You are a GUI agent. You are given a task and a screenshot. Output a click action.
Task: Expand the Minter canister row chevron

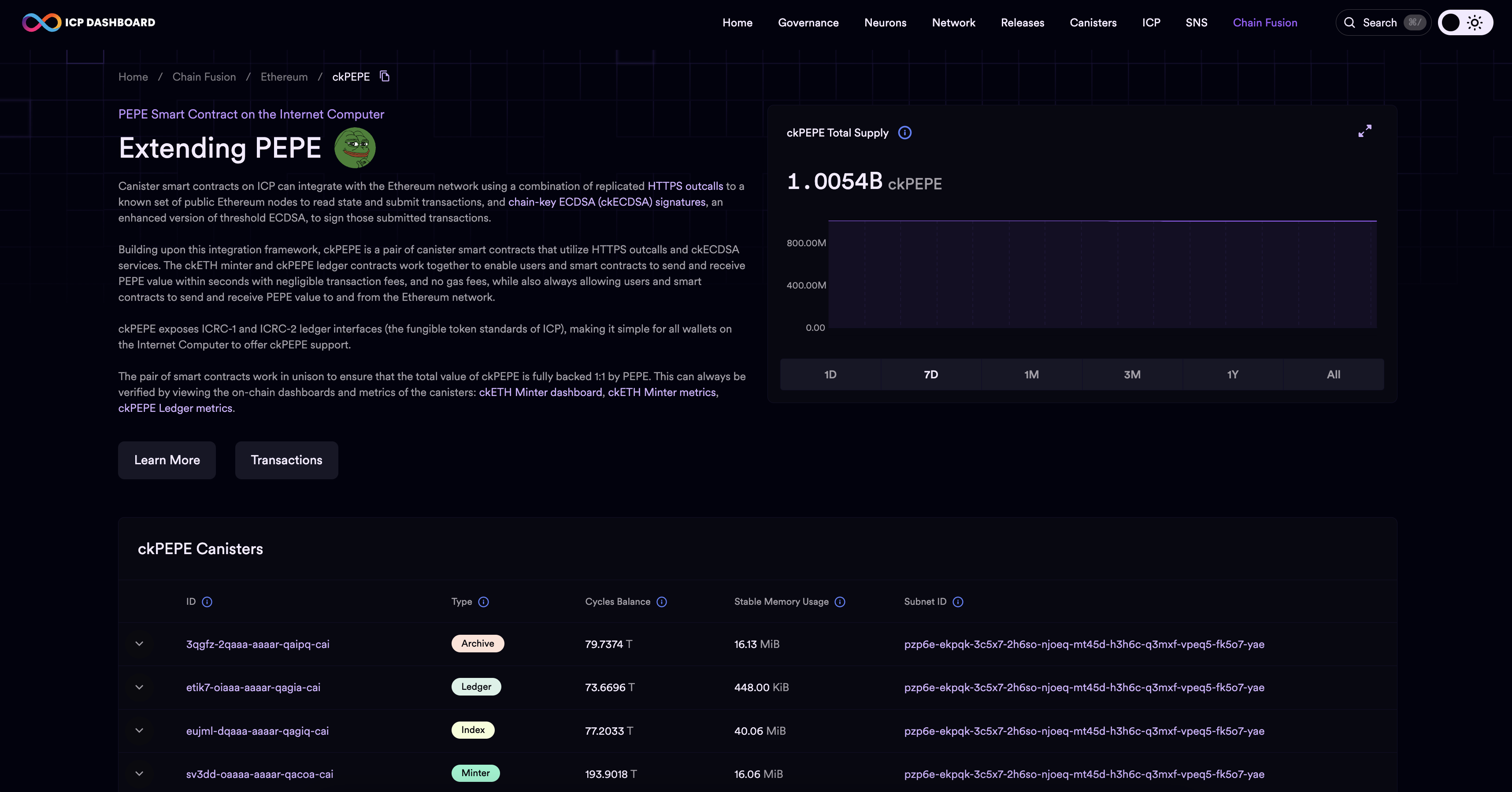139,773
